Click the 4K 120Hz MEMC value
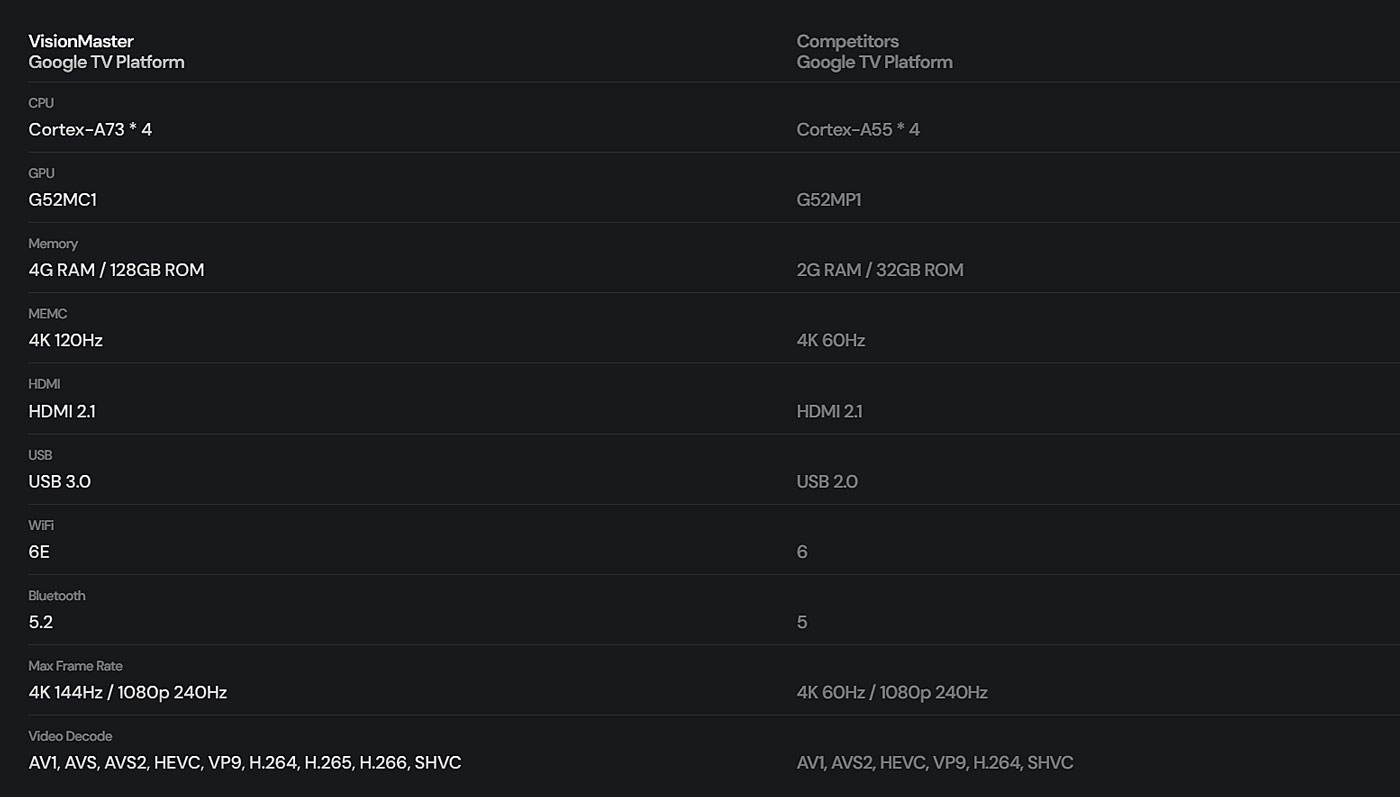 click(66, 340)
